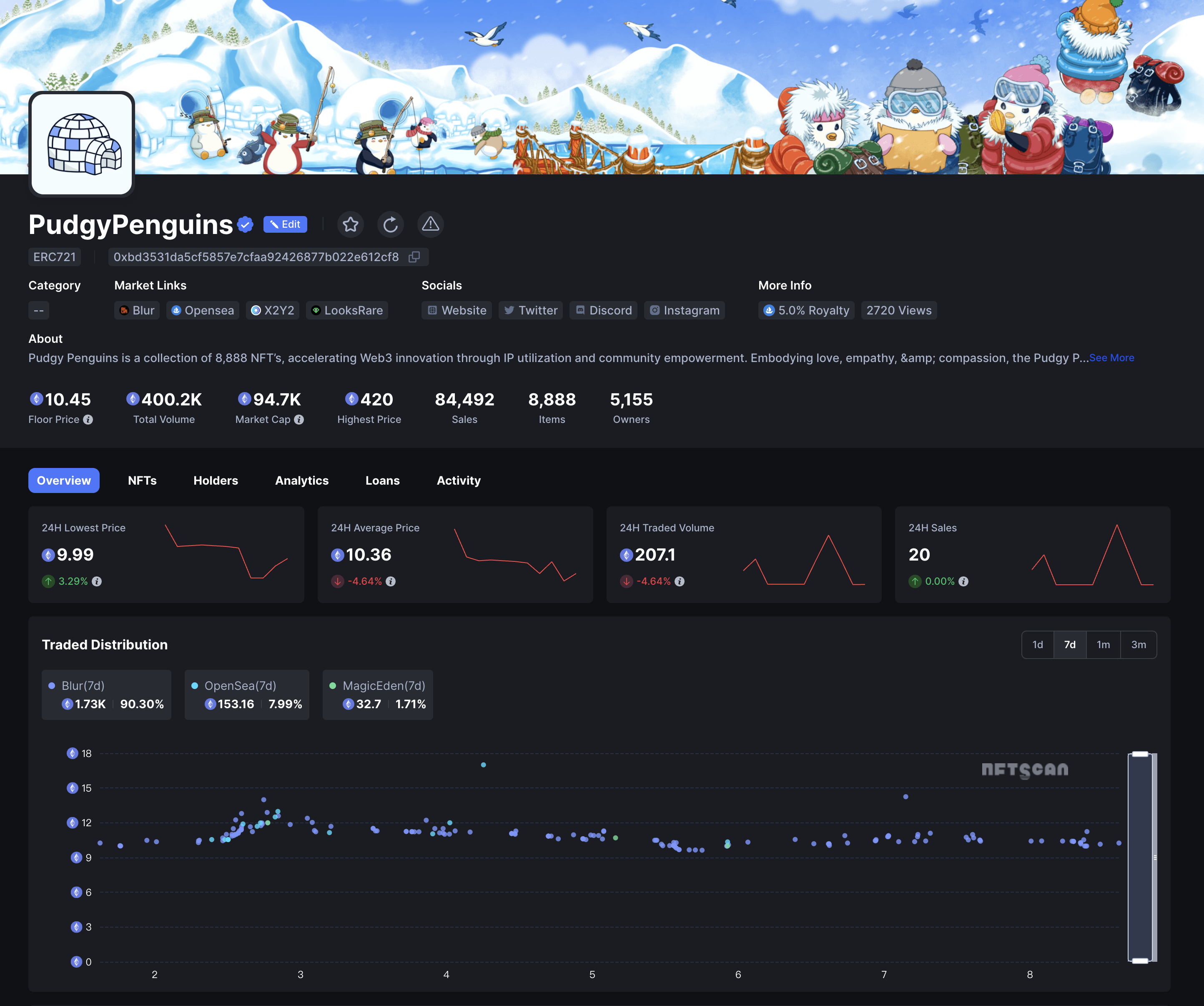Click the 5,155 Owners value
The height and width of the screenshot is (1006, 1204).
click(x=631, y=399)
